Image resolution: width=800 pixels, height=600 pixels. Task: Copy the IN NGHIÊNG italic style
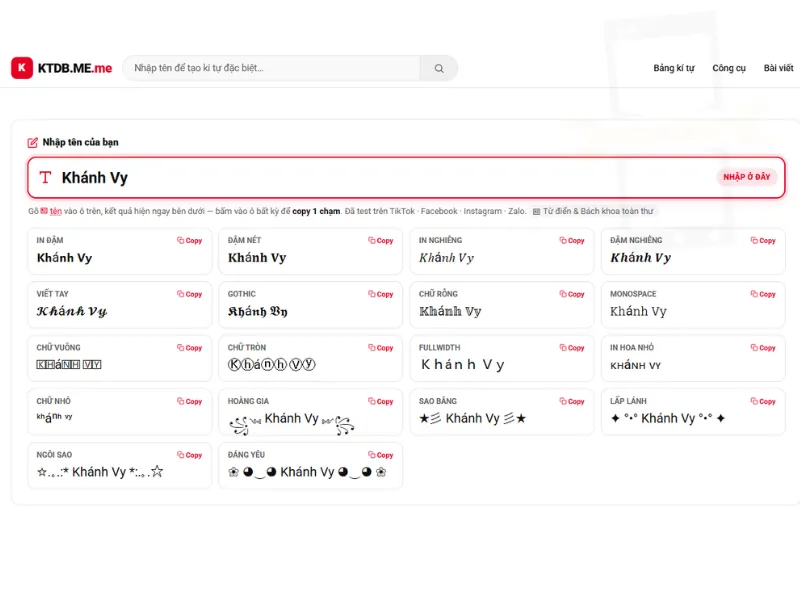[572, 240]
